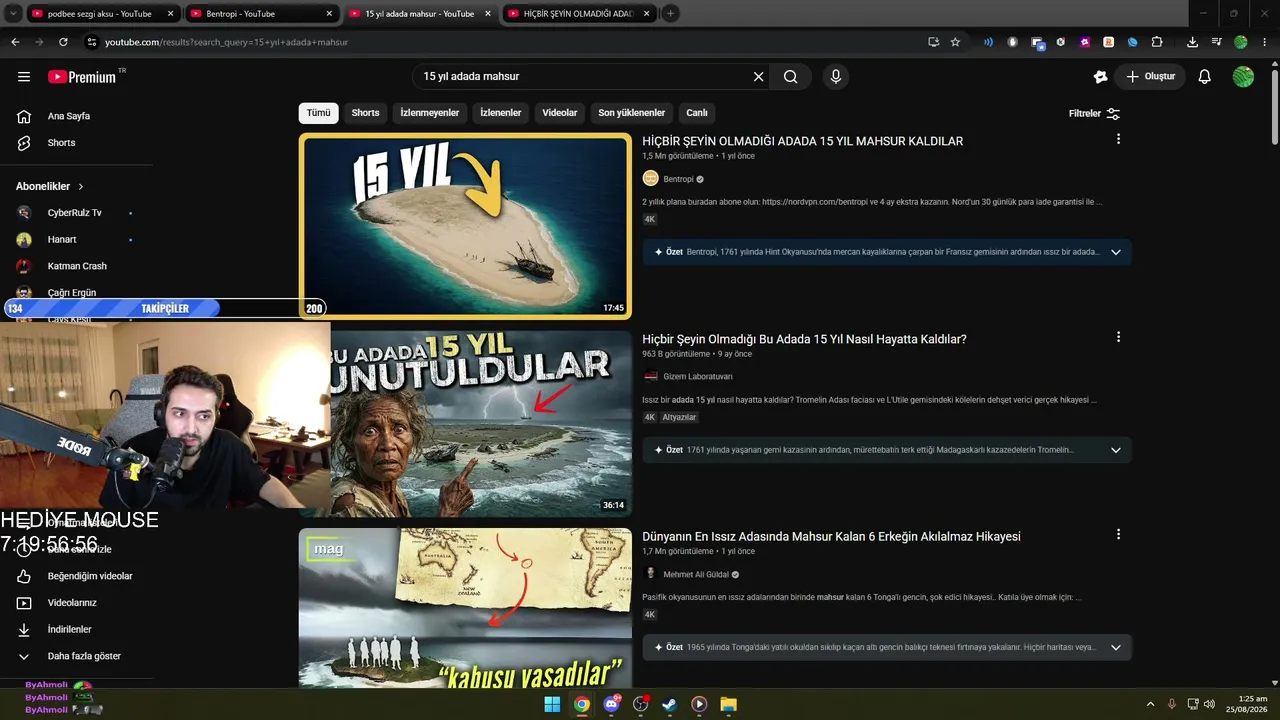Open Chrome media controls icon
Image resolution: width=1280 pixels, height=720 pixels.
(x=1216, y=42)
